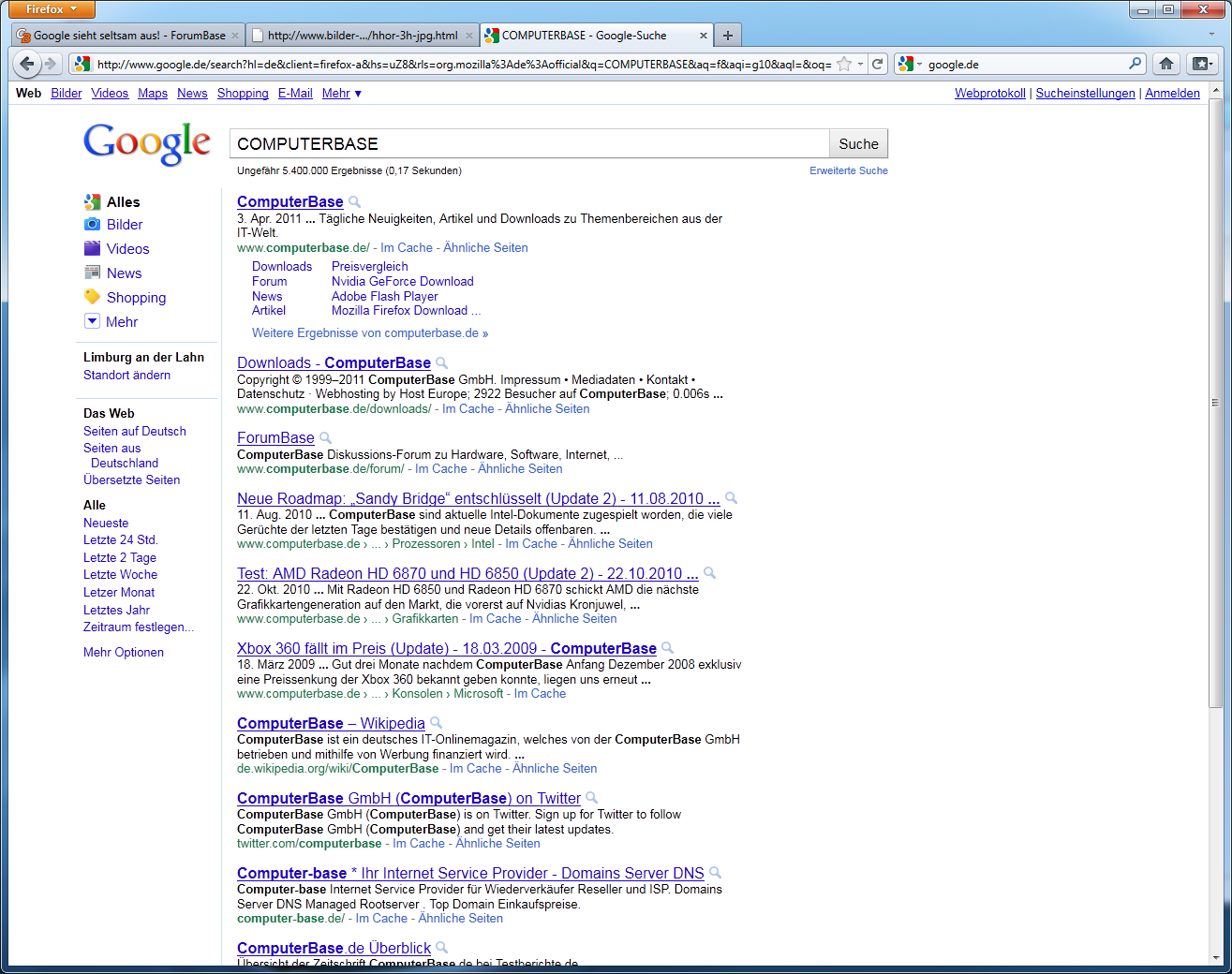Click preview magnifier beside ComputerBase on Twitter result
Screen dimensions: 1232x974
[591, 799]
